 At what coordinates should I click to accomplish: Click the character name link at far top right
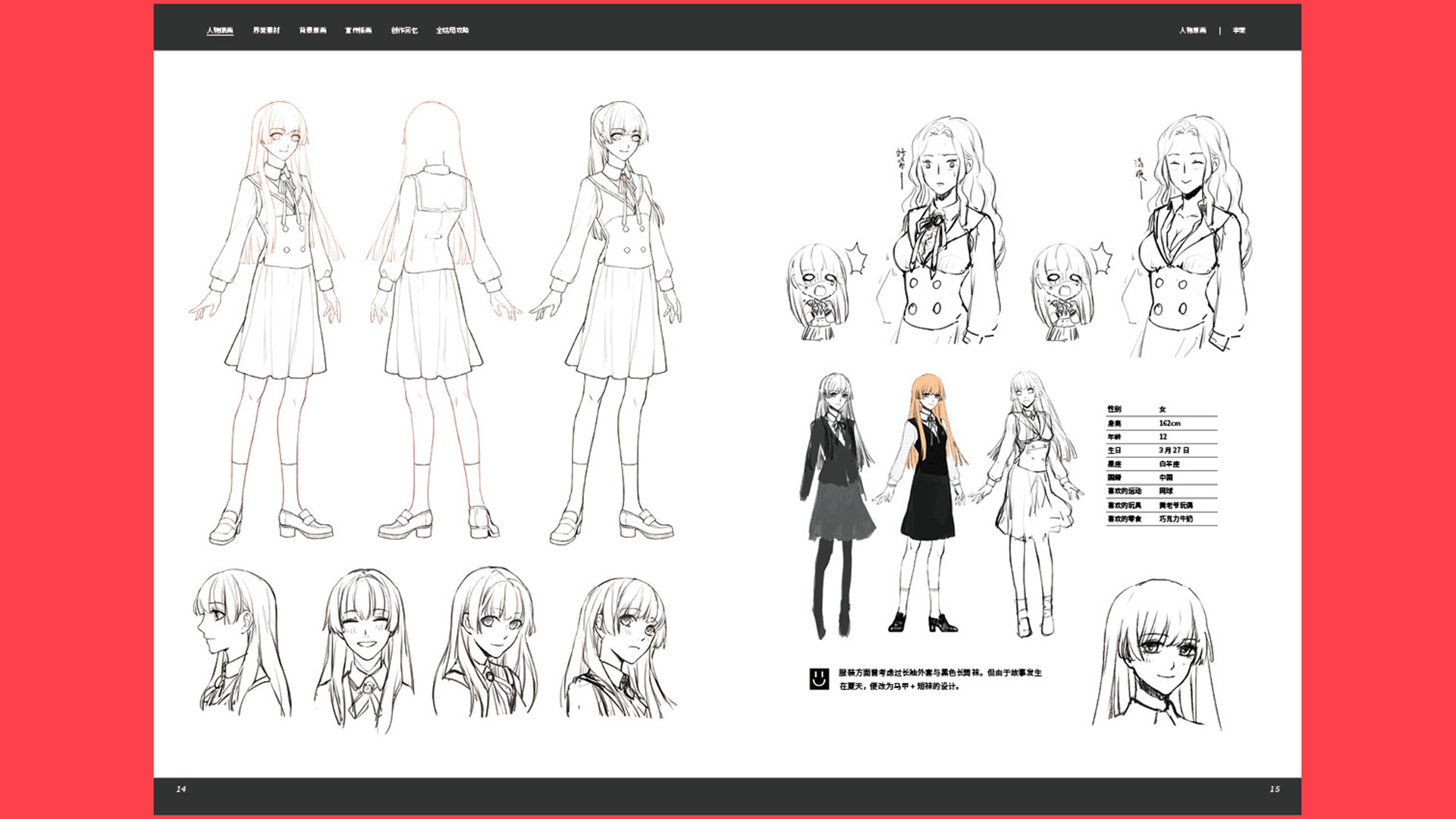(x=1238, y=30)
